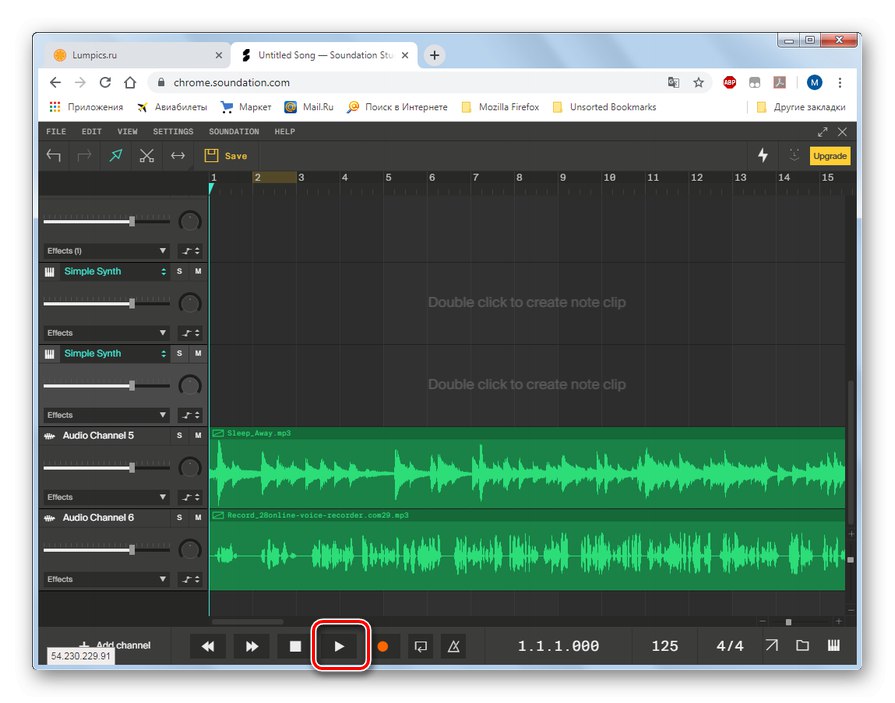Open the virtual piano keyboard icon
Viewport: 895px width, 703px height.
coord(833,646)
